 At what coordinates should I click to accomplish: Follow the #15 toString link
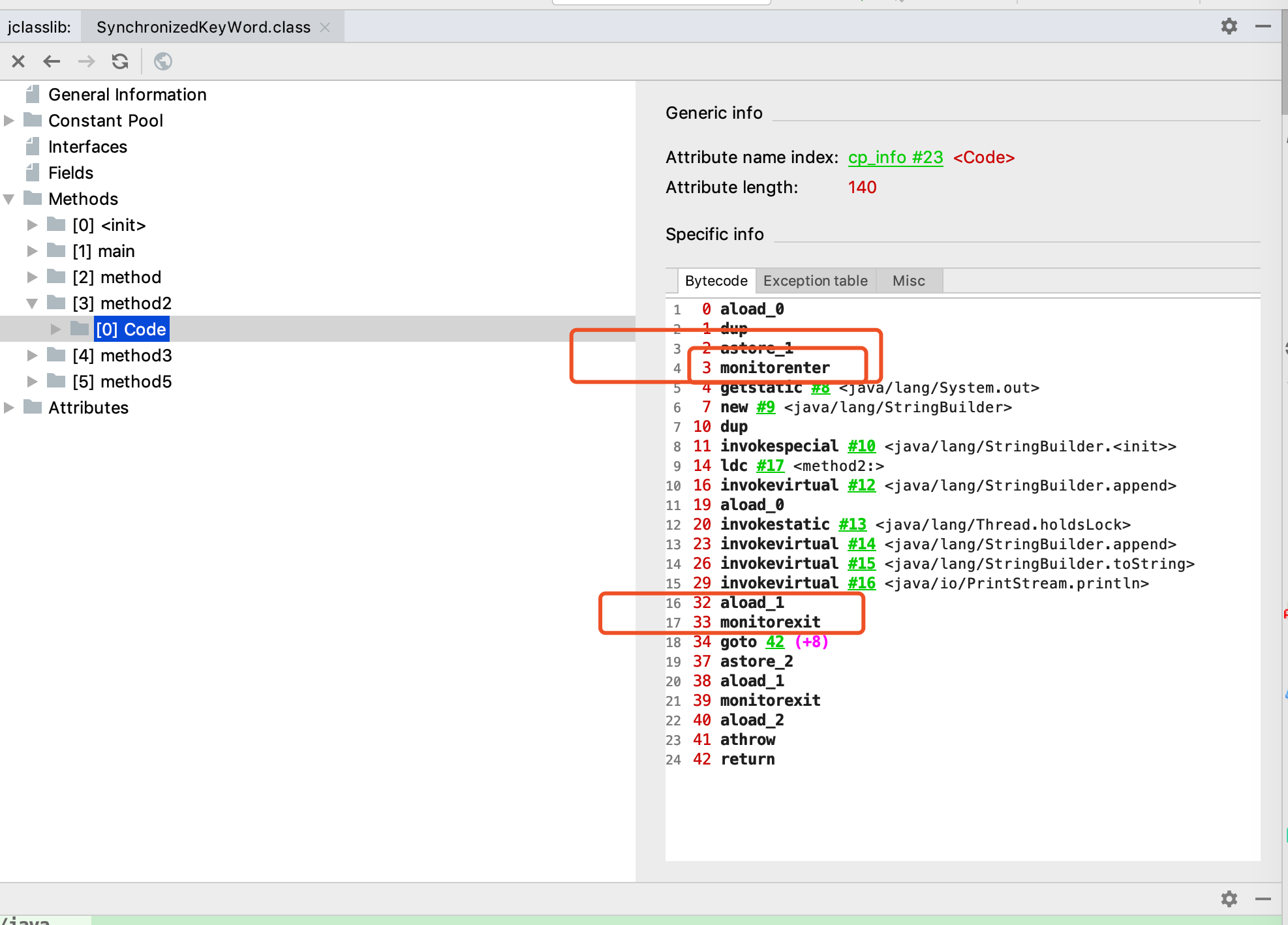pos(861,564)
